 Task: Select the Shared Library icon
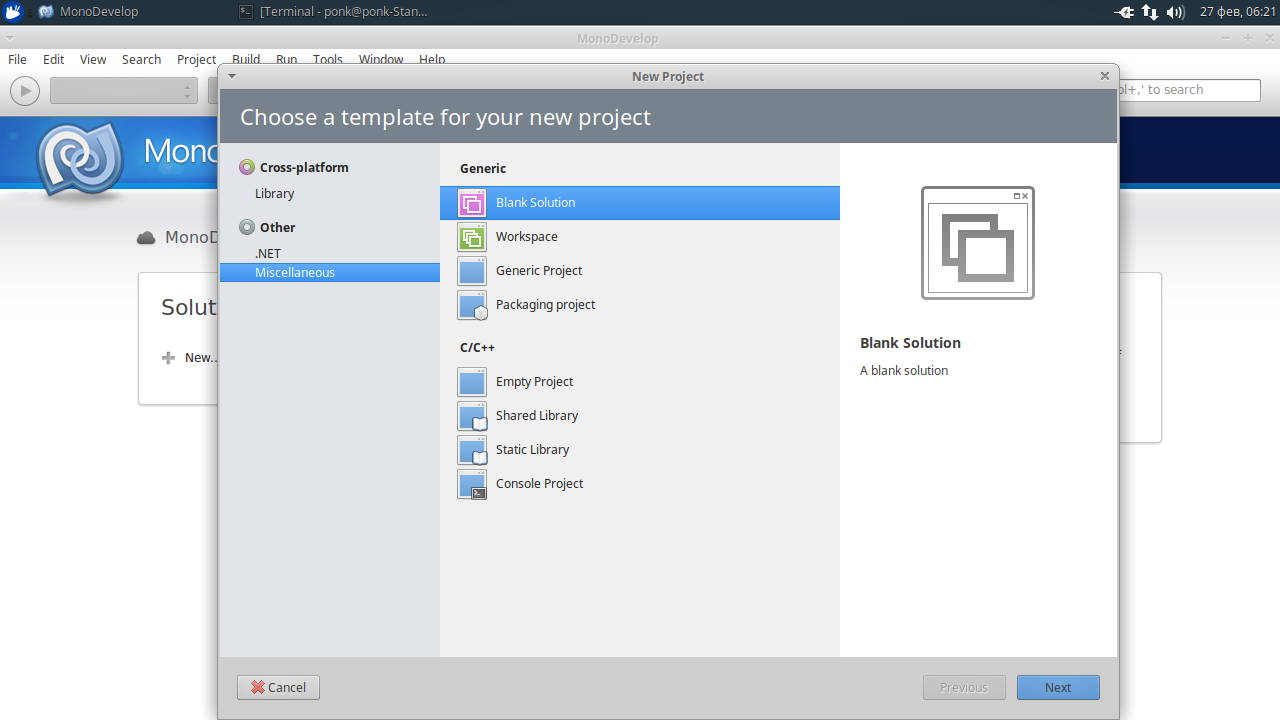[472, 416]
